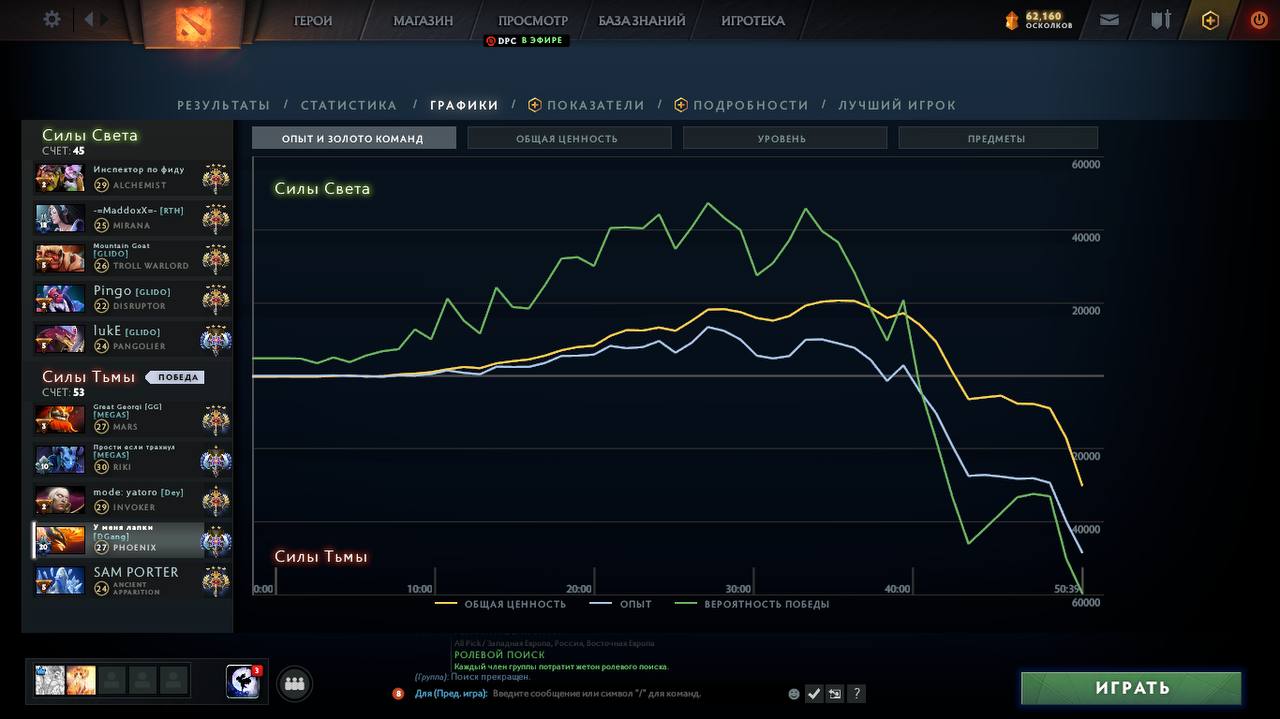This screenshot has width=1280, height=719.
Task: Click the first party member avatar
Action: [x=50, y=680]
